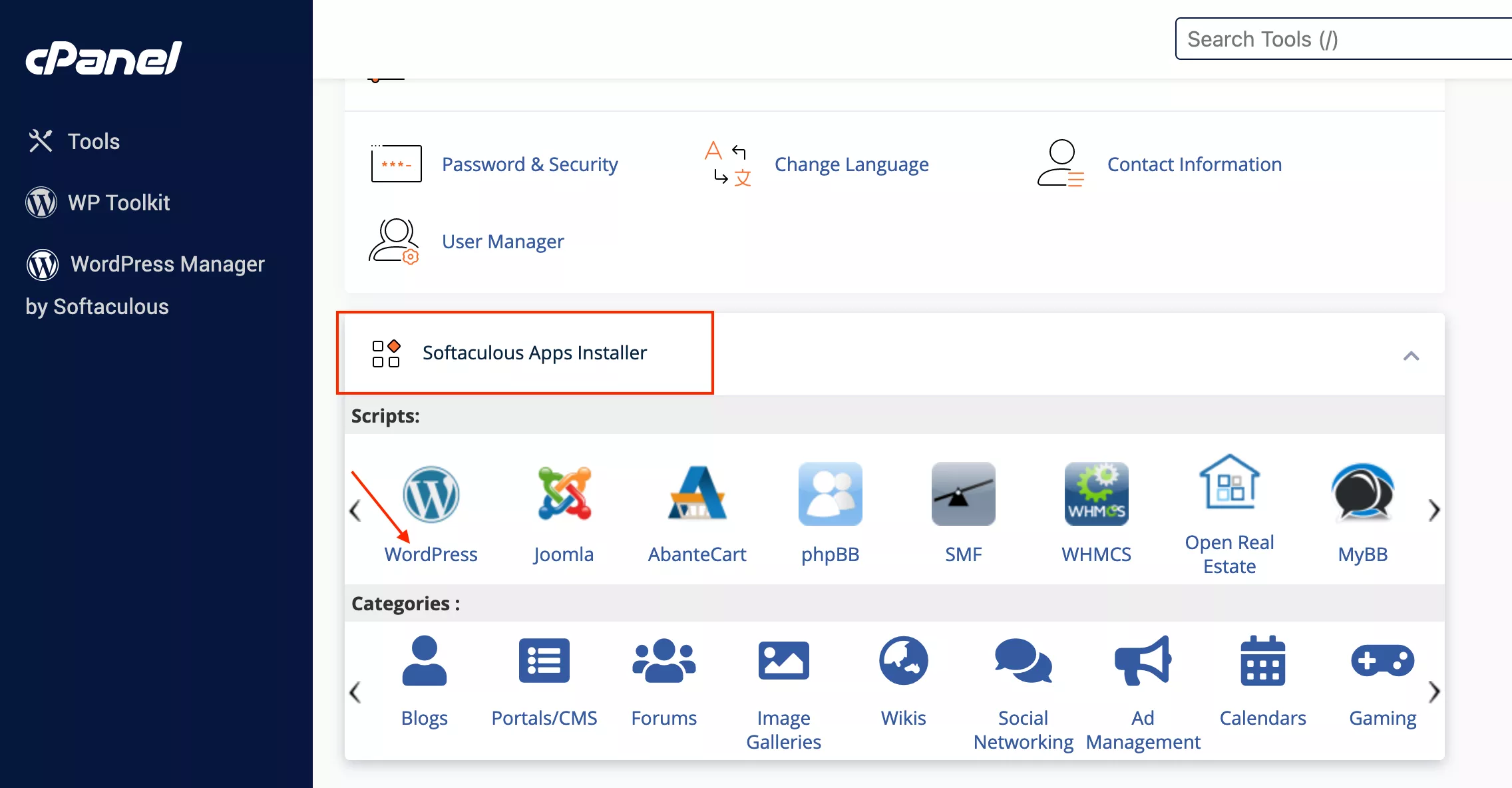
Task: Click the WP Toolkit WordPress icon
Action: 41,202
